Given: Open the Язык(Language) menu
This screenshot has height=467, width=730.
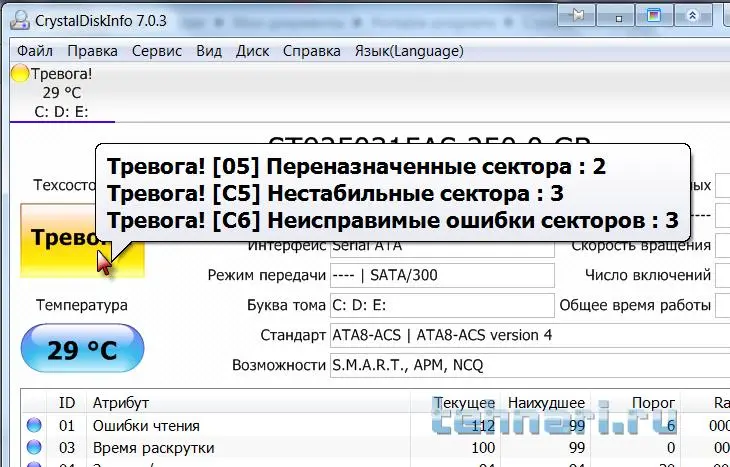Looking at the screenshot, I should (409, 51).
